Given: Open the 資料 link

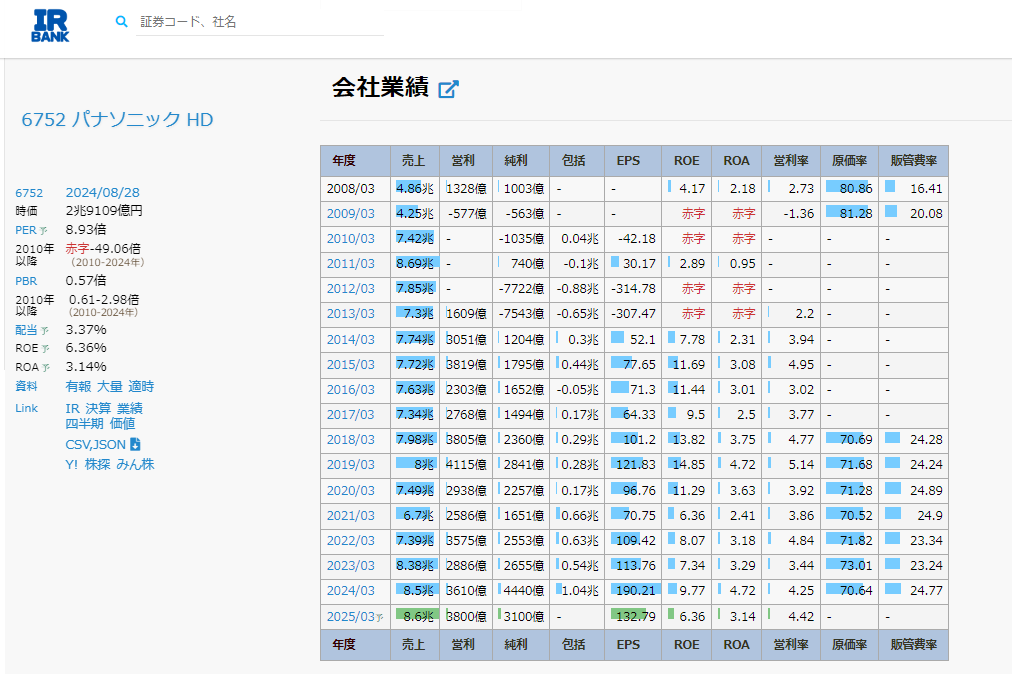Looking at the screenshot, I should 26,386.
